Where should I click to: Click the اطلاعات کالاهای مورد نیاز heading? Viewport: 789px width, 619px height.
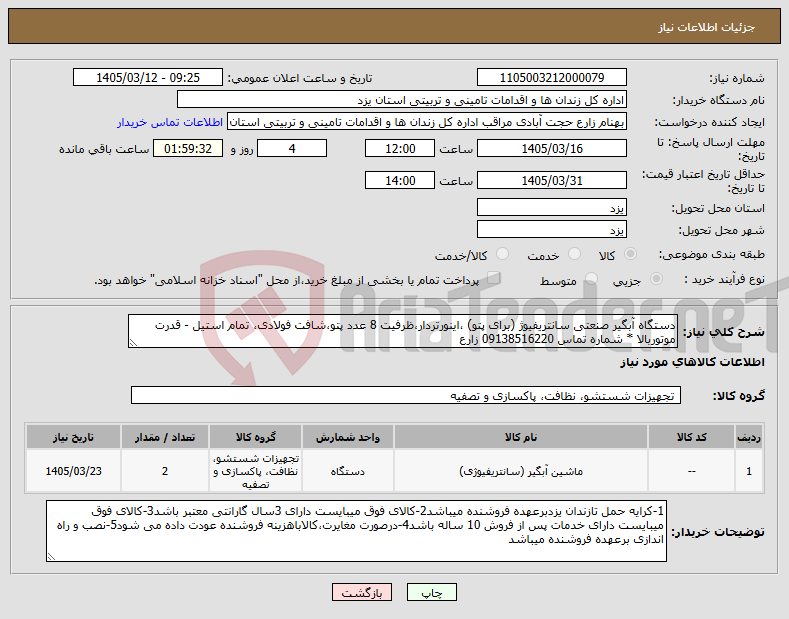pos(692,362)
